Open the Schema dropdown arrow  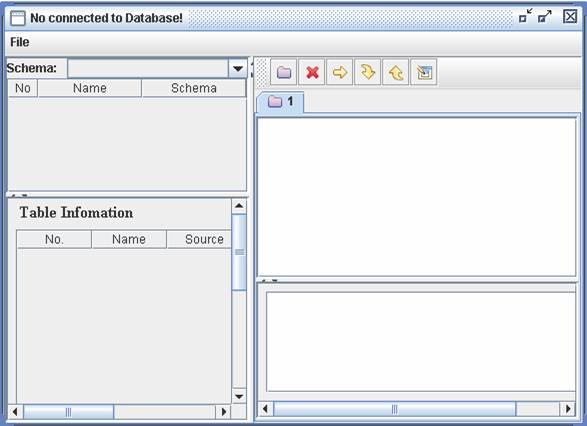pyautogui.click(x=238, y=69)
